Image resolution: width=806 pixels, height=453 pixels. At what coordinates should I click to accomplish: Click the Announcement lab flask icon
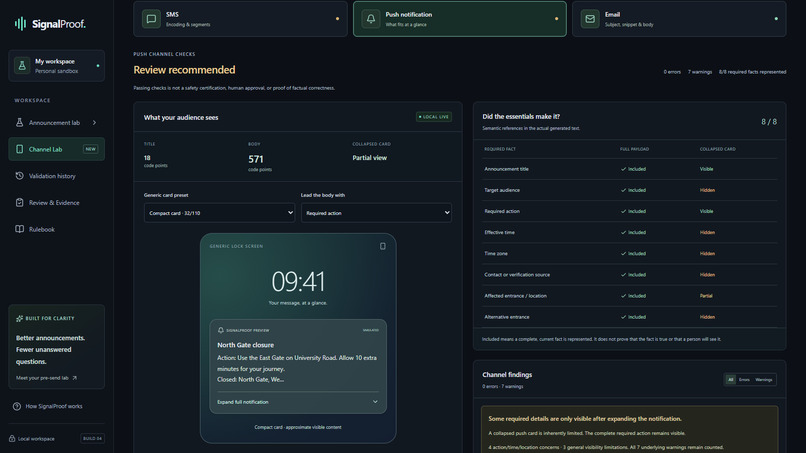(x=20, y=122)
